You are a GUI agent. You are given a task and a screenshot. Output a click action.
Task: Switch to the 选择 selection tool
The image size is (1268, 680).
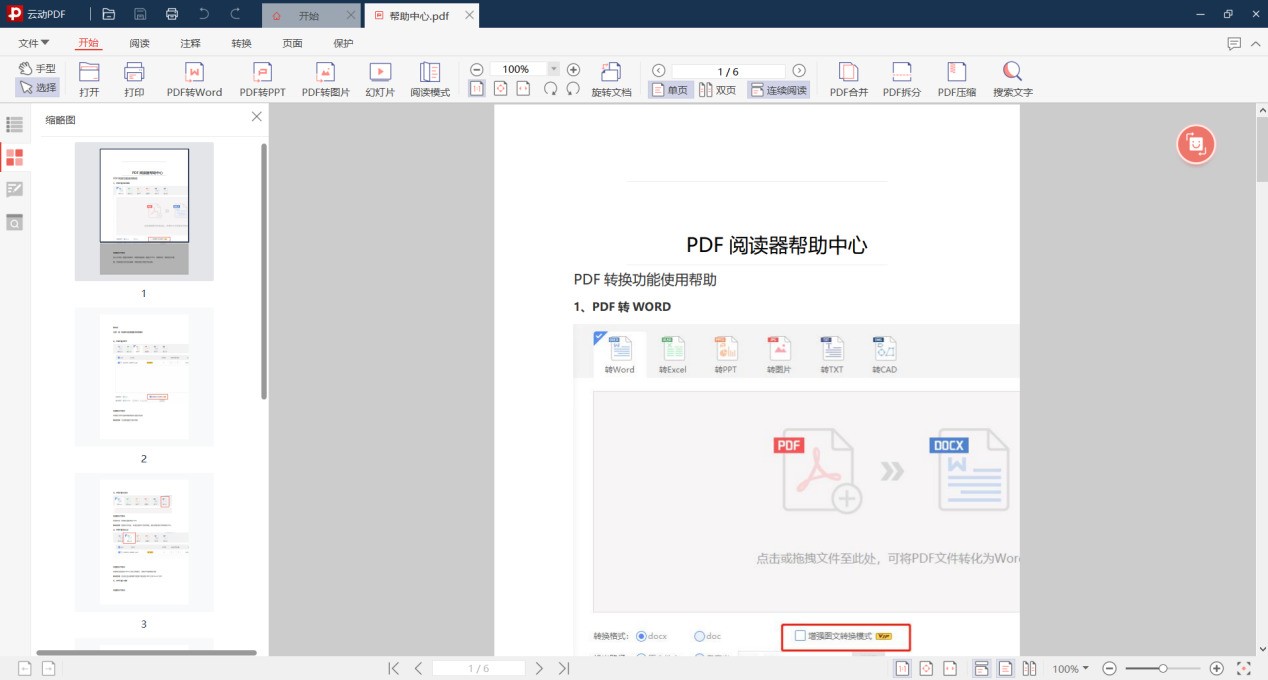click(x=37, y=87)
